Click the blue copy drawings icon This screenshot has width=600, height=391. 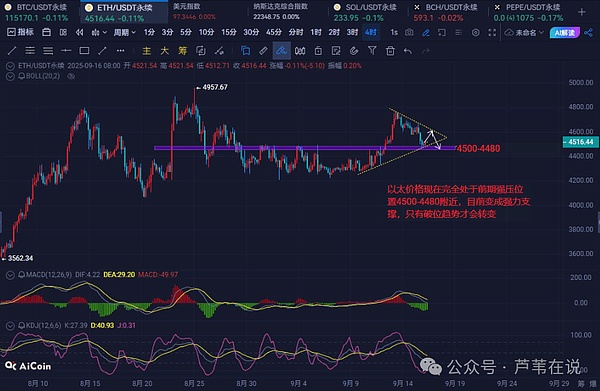pos(245,51)
